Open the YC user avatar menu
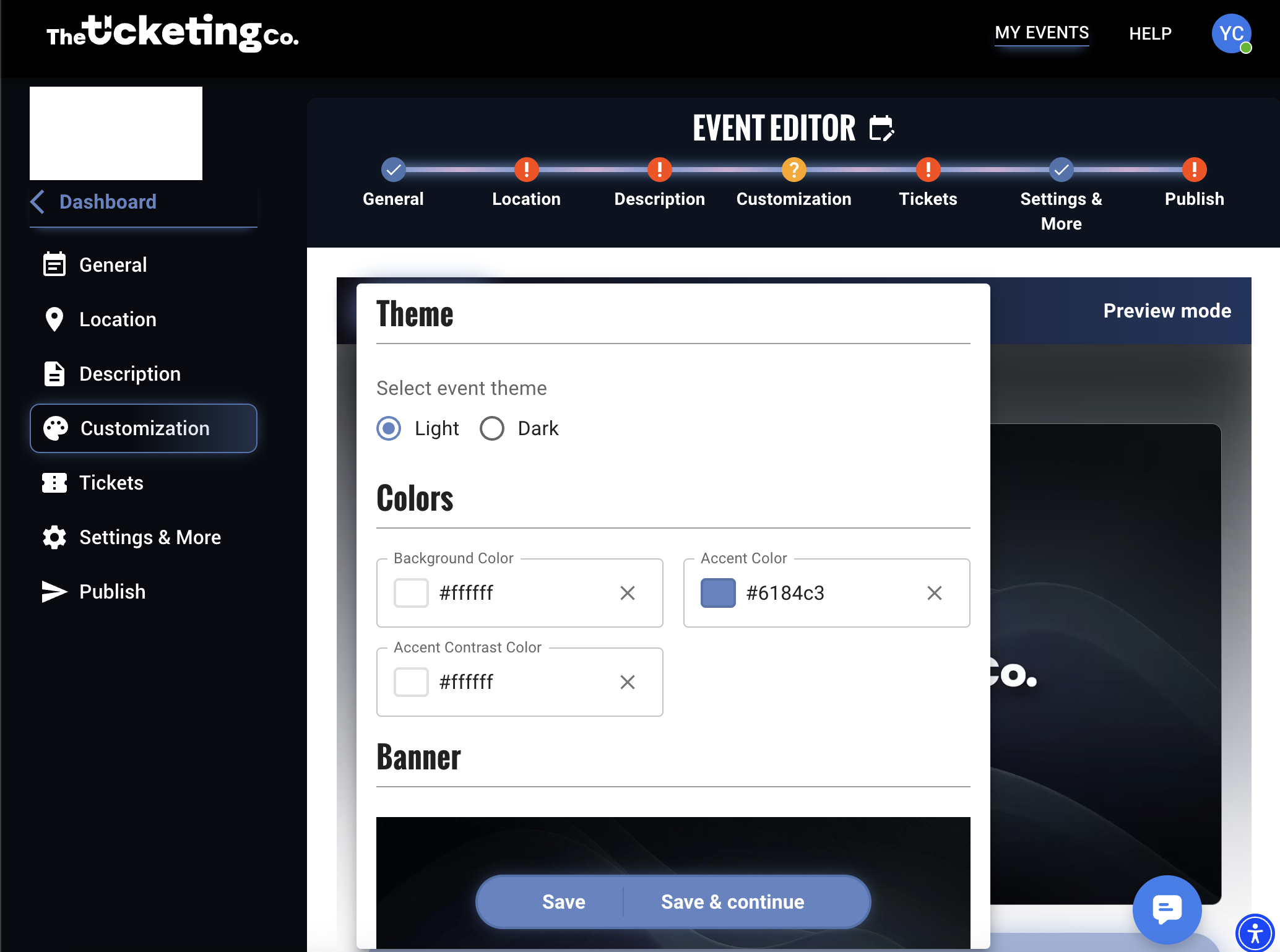This screenshot has height=952, width=1280. pyautogui.click(x=1231, y=33)
